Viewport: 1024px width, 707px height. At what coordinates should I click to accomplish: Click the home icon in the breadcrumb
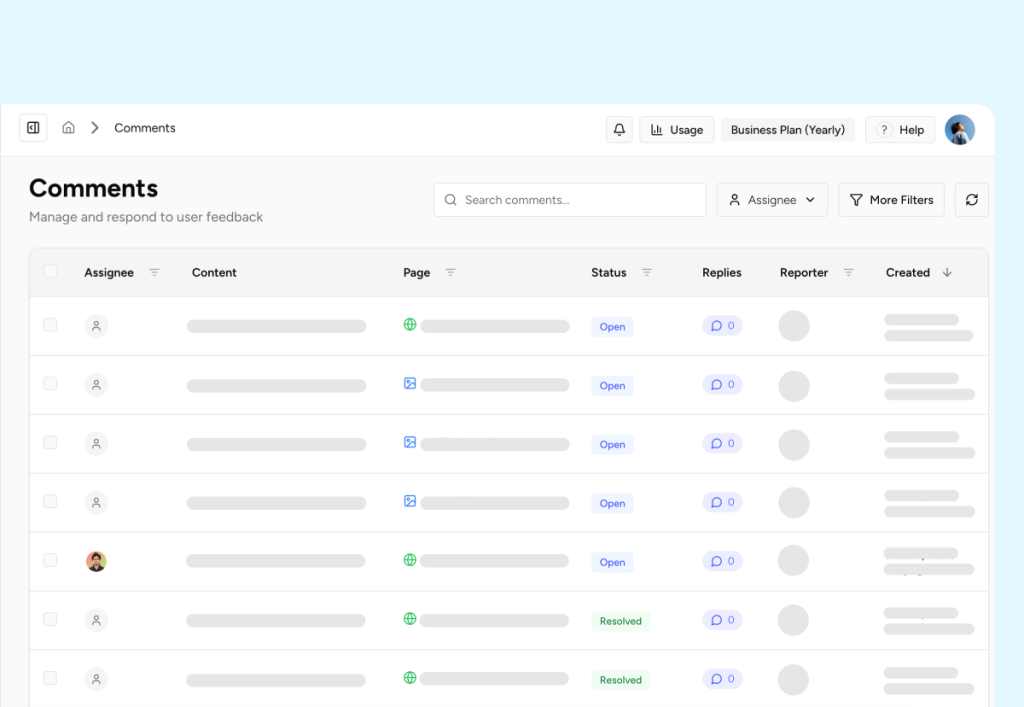click(68, 127)
